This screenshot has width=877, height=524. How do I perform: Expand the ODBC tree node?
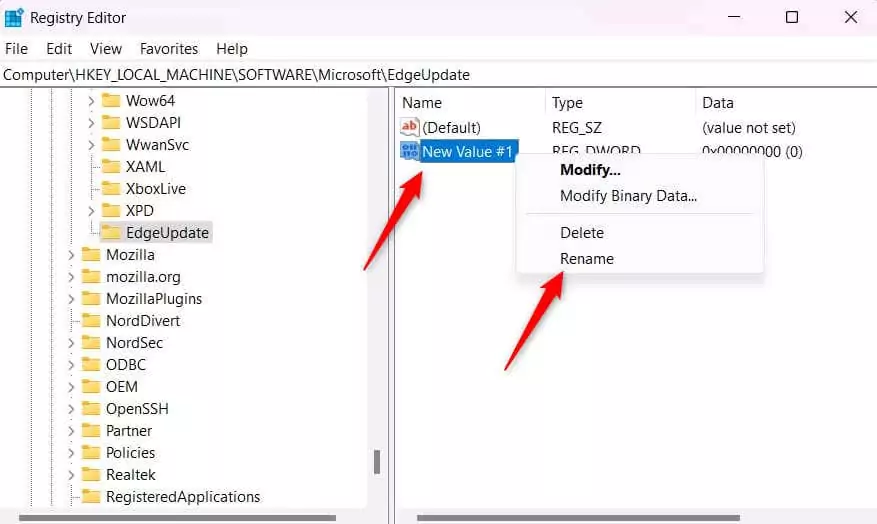(71, 365)
